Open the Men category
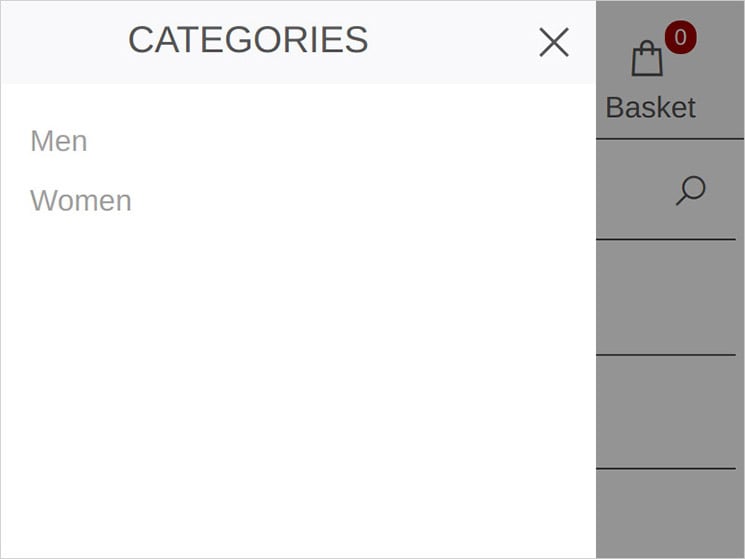Viewport: 745px width, 559px height. point(59,141)
